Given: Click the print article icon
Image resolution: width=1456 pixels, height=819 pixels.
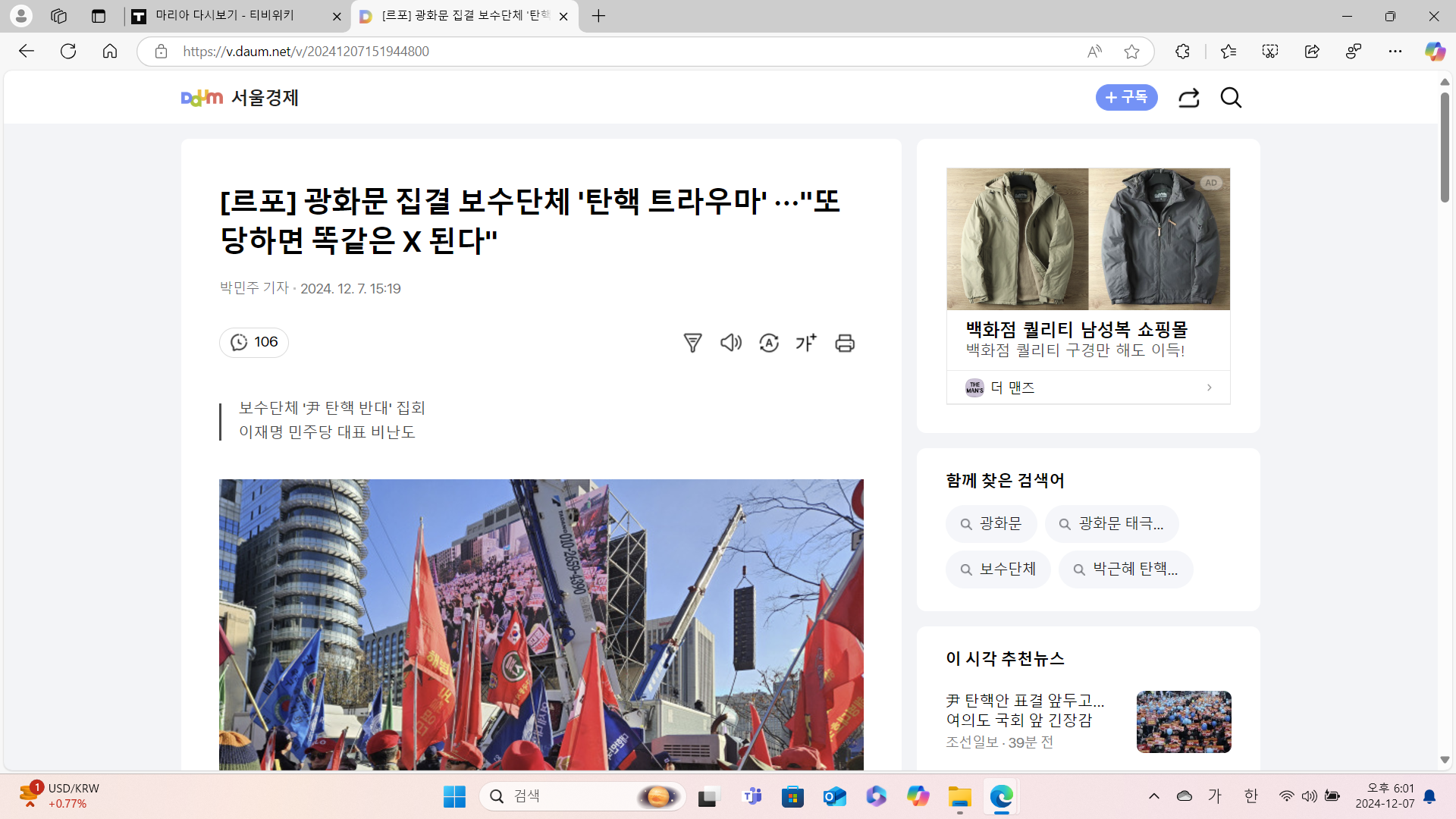Looking at the screenshot, I should click(845, 343).
